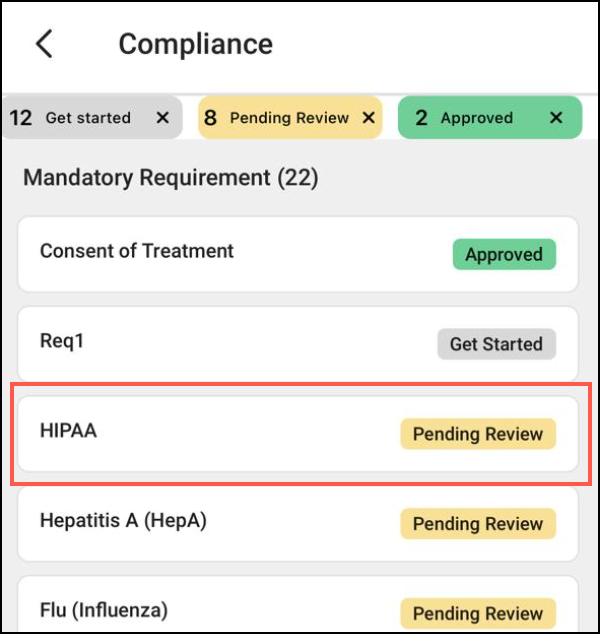Select the Approved filter chip label

(x=476, y=118)
